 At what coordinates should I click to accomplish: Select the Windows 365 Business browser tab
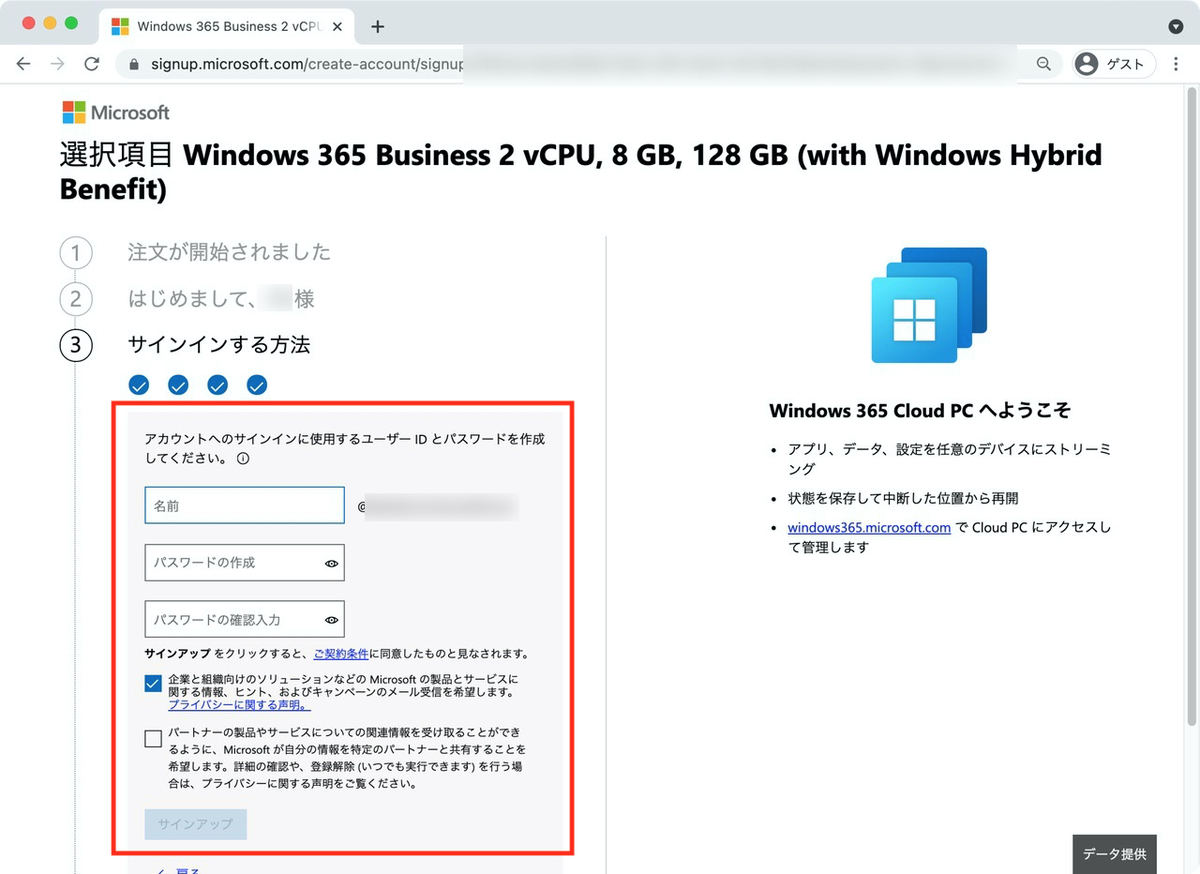coord(227,27)
